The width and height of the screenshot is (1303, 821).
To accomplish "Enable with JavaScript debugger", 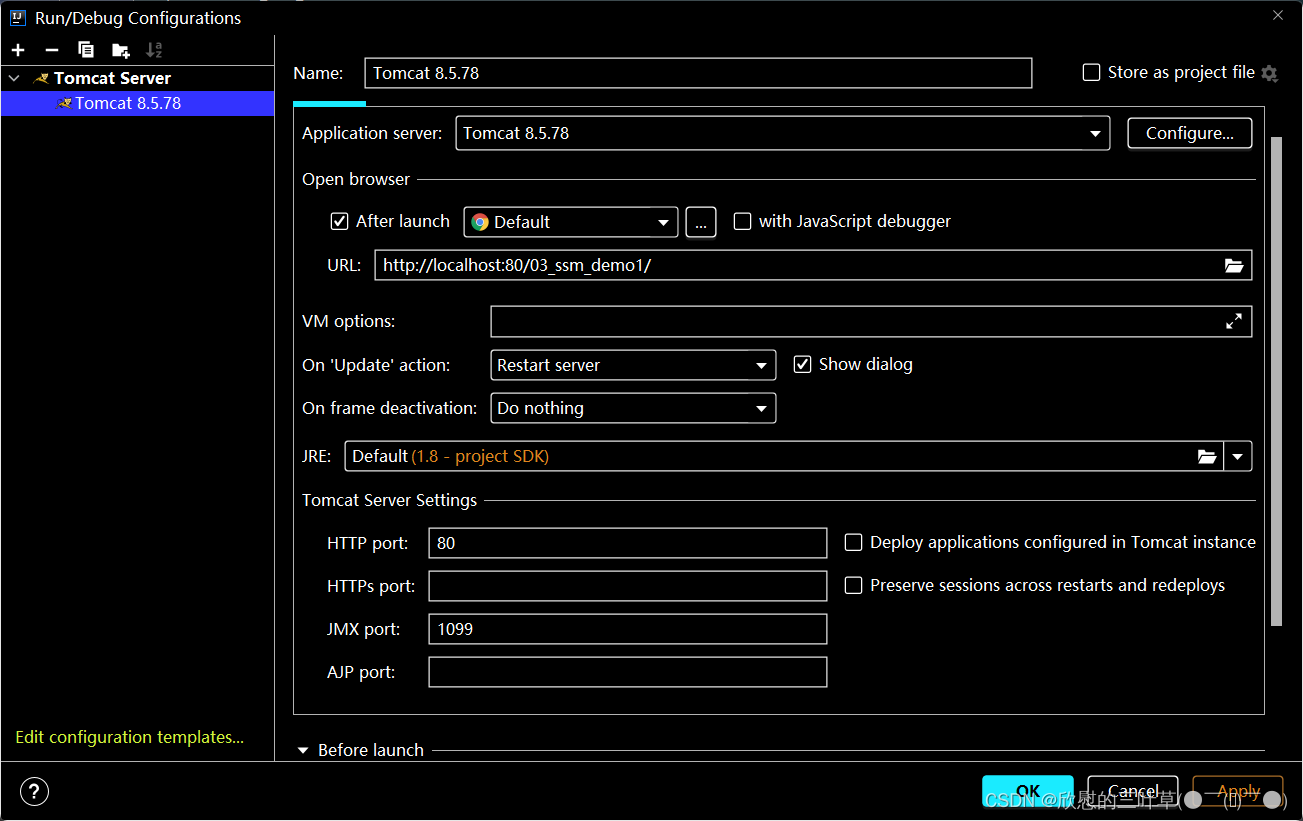I will click(x=742, y=221).
